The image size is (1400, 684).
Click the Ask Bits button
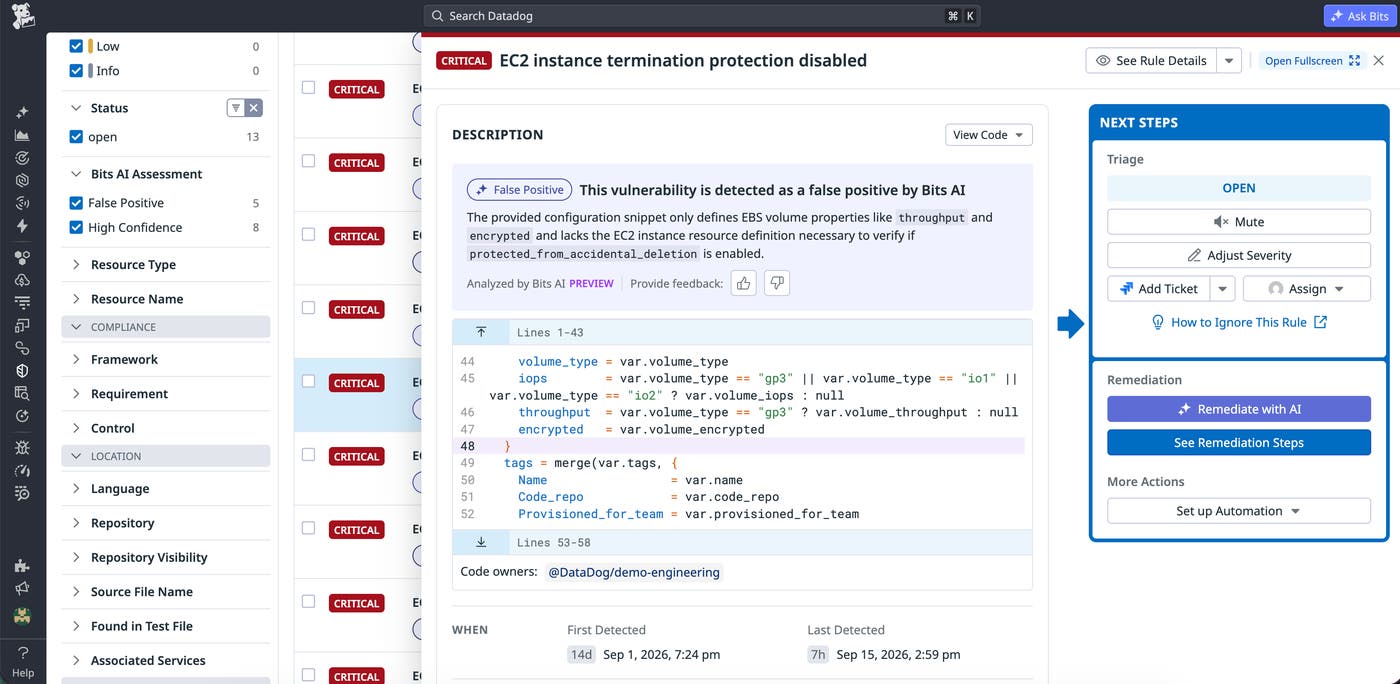click(x=1358, y=16)
